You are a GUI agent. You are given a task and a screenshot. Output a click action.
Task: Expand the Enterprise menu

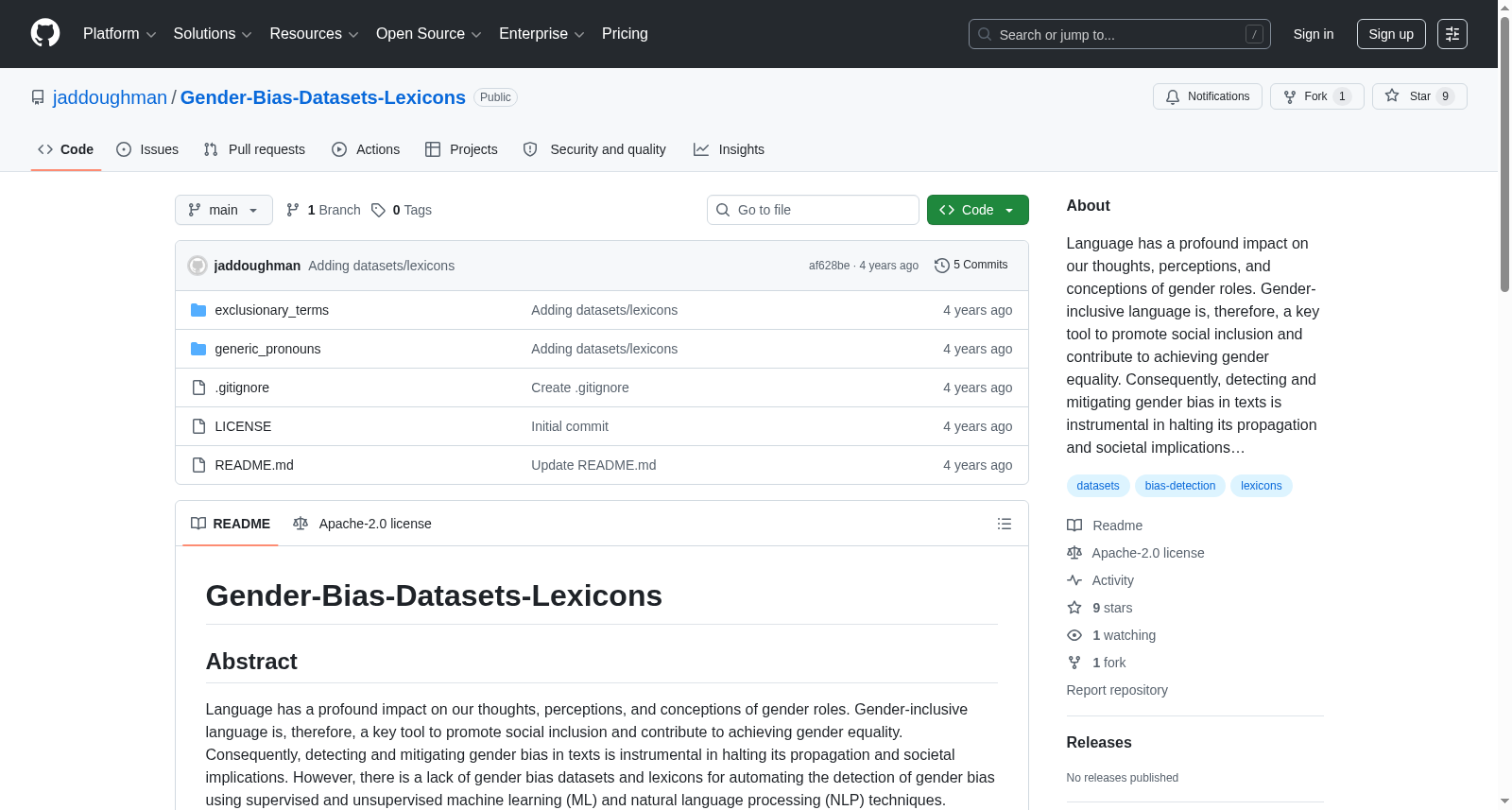(541, 34)
